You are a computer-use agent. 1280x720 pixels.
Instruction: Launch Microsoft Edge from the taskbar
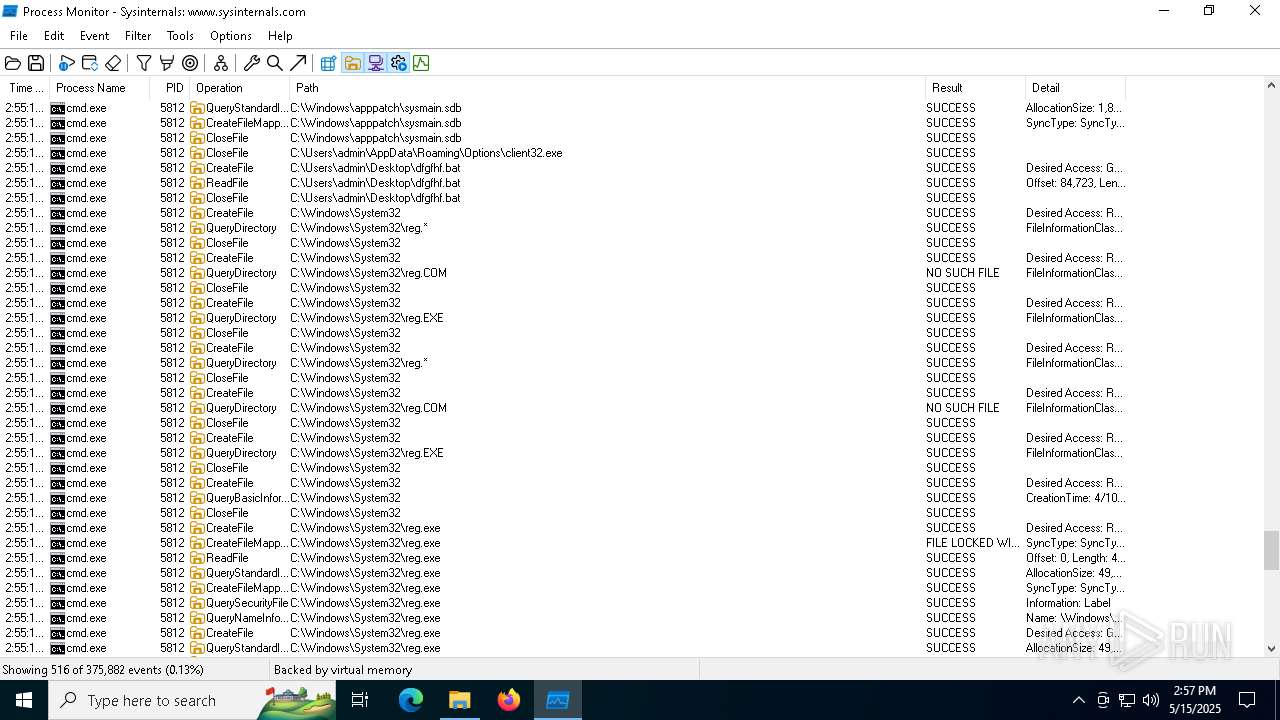[411, 700]
